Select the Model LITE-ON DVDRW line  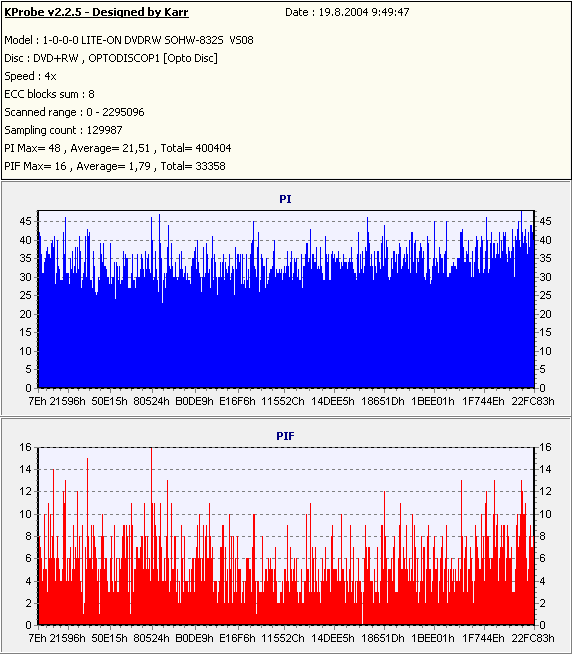(129, 40)
